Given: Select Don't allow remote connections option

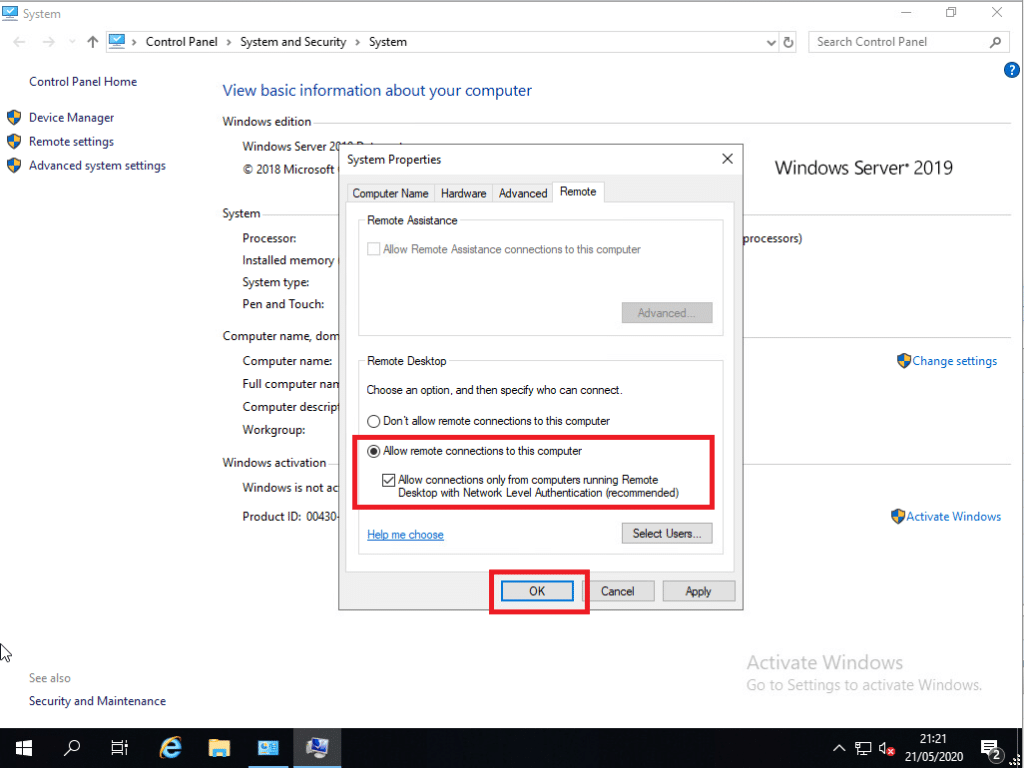Looking at the screenshot, I should (x=374, y=421).
